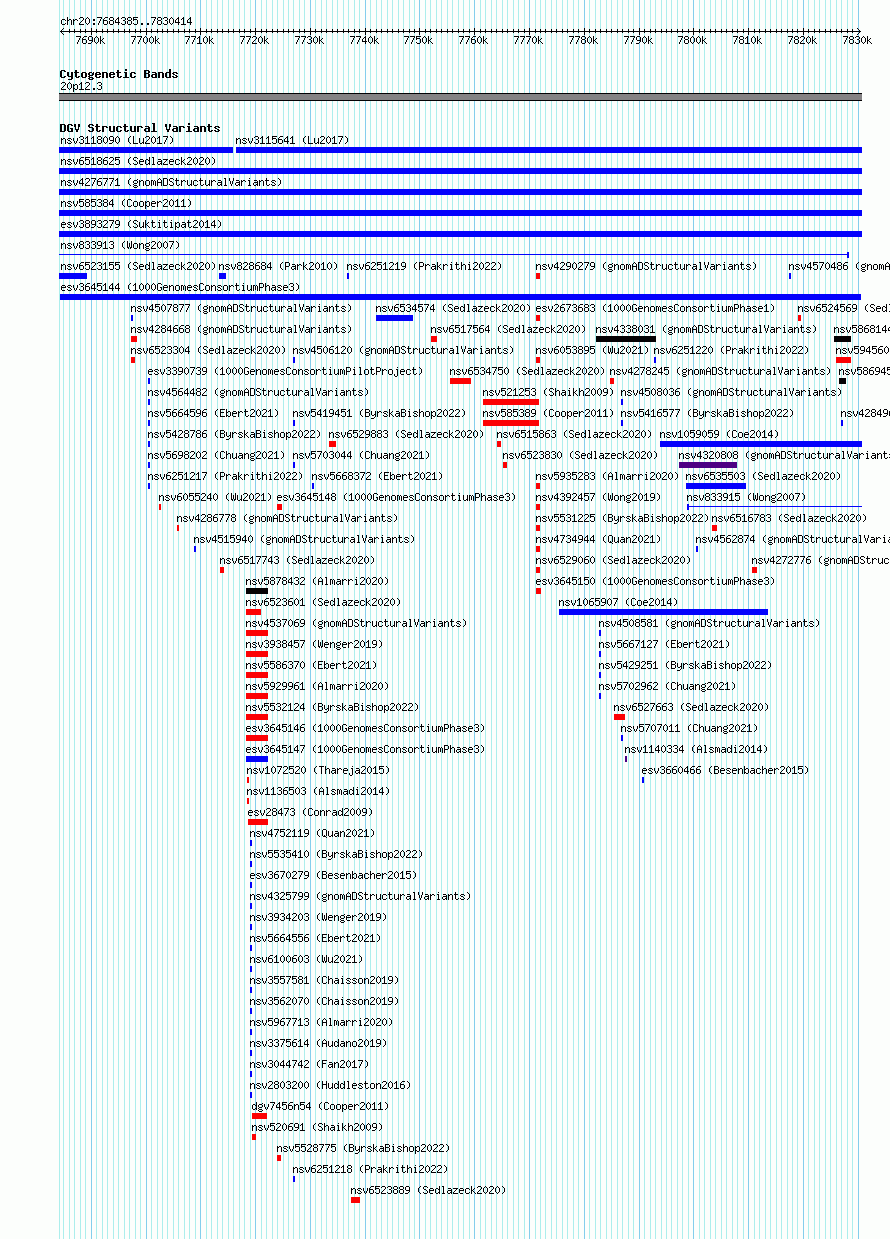890x1239 pixels.
Task: Click blue bar of nsv1059059 (Coe2014)
Action: 760,444
